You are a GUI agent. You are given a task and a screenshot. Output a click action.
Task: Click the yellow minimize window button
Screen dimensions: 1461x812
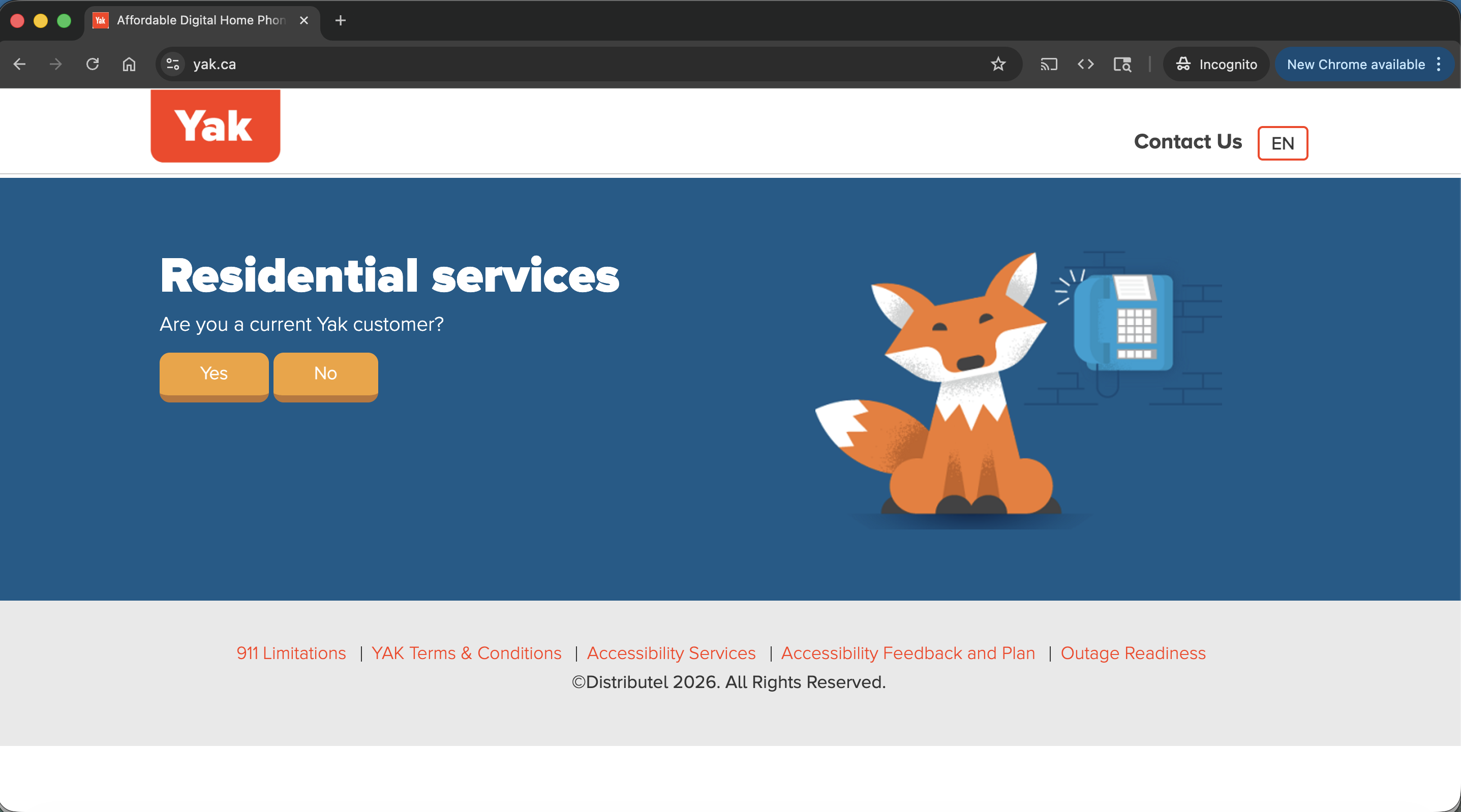pyautogui.click(x=41, y=21)
